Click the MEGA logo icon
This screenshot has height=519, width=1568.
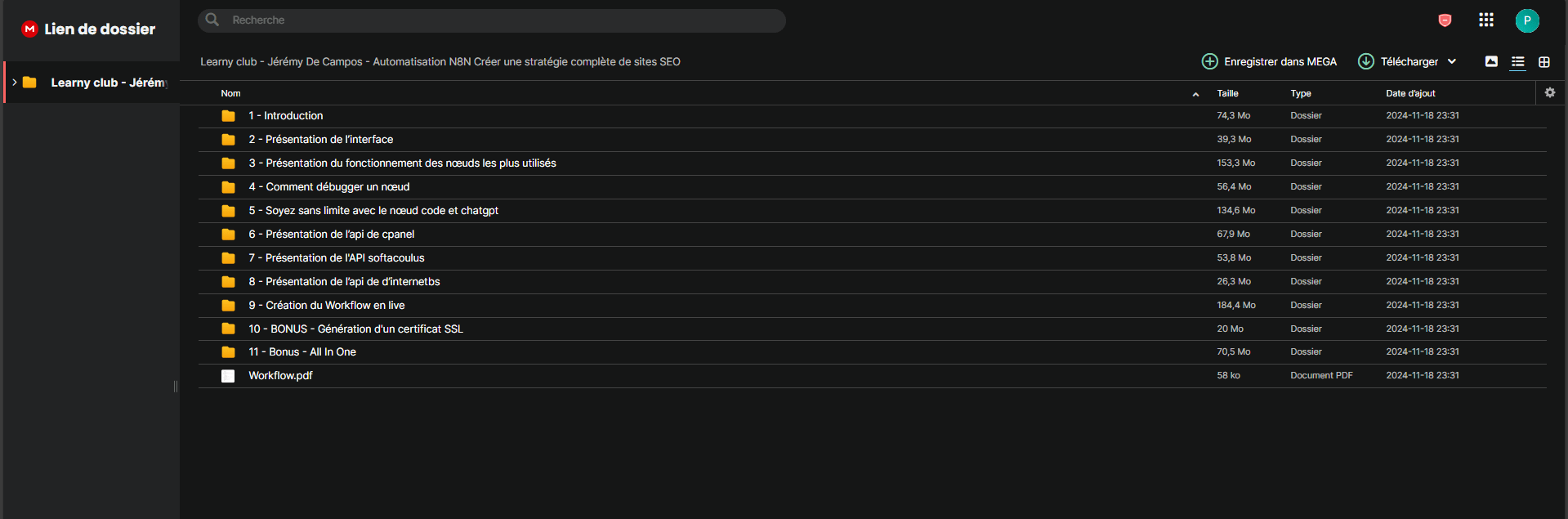29,29
